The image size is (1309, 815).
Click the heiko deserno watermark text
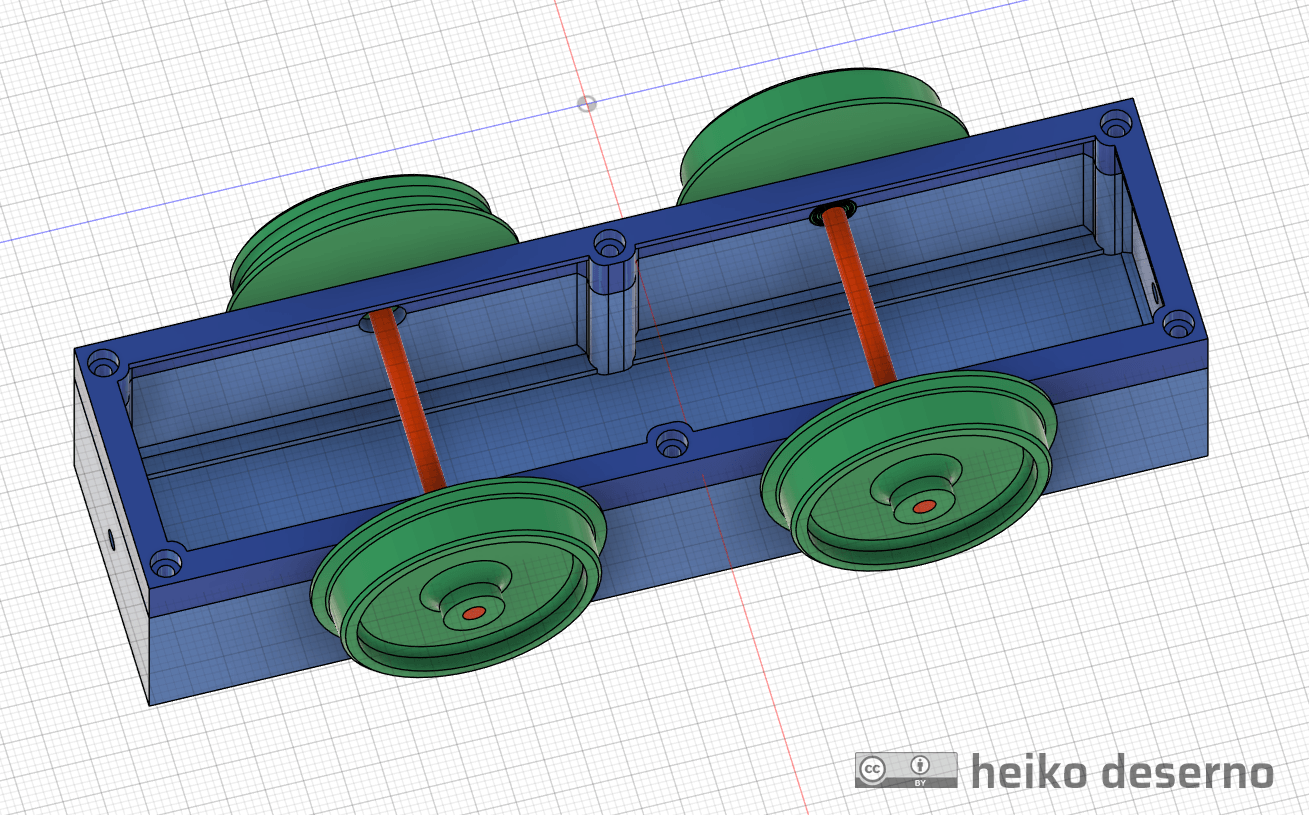click(x=1122, y=772)
